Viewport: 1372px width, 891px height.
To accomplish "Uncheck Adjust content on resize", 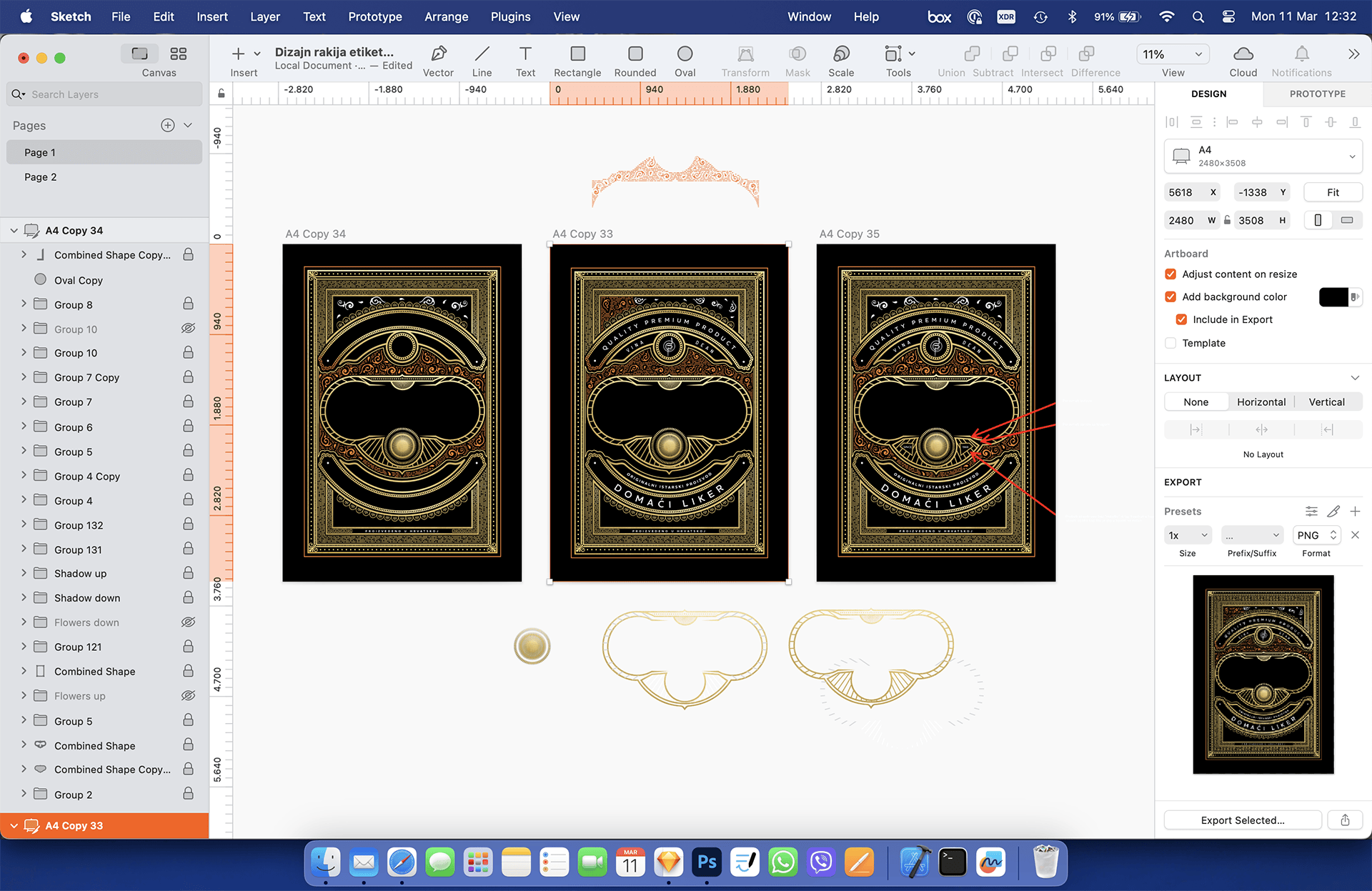I will pyautogui.click(x=1170, y=274).
